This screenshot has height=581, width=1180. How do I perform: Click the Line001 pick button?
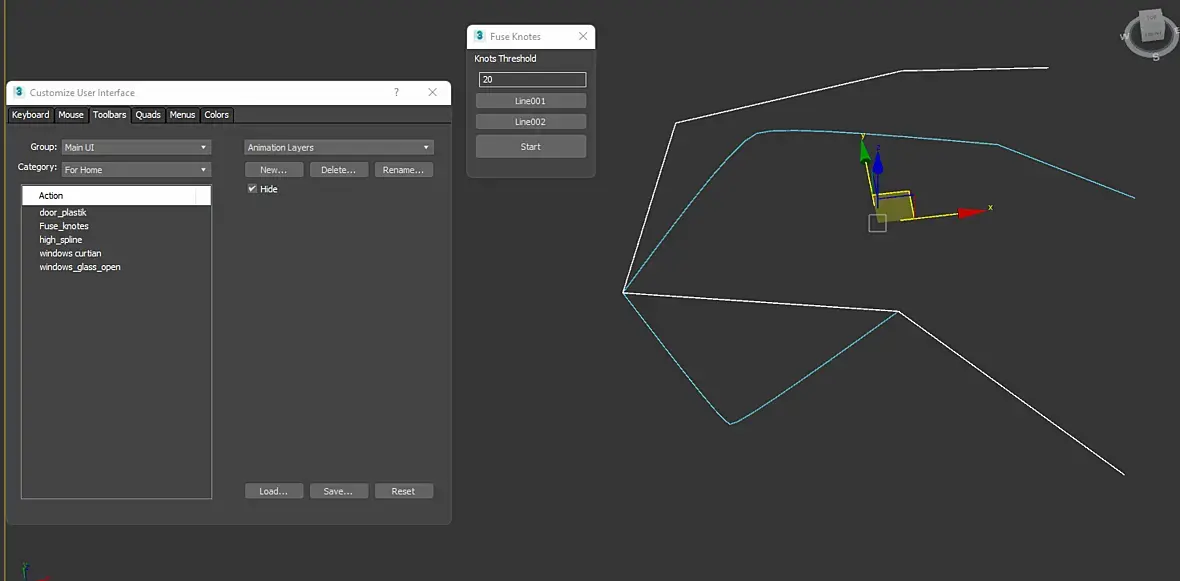(x=531, y=100)
